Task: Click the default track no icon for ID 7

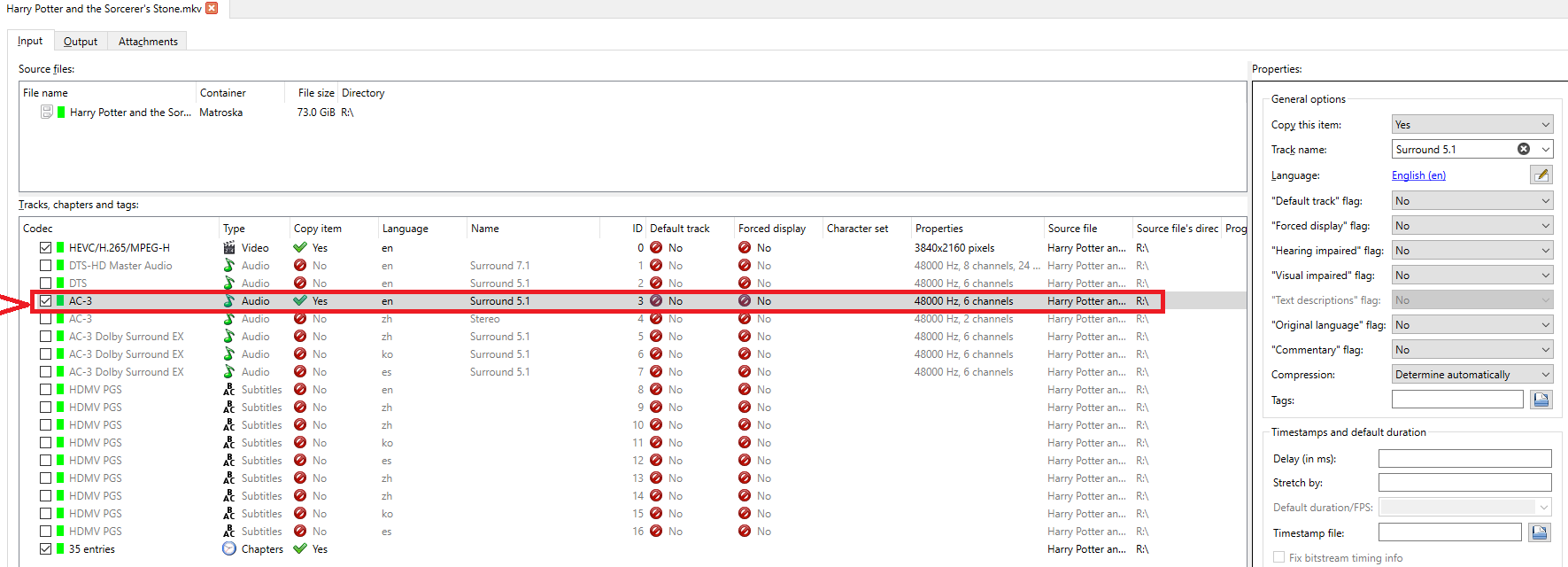Action: coord(656,372)
